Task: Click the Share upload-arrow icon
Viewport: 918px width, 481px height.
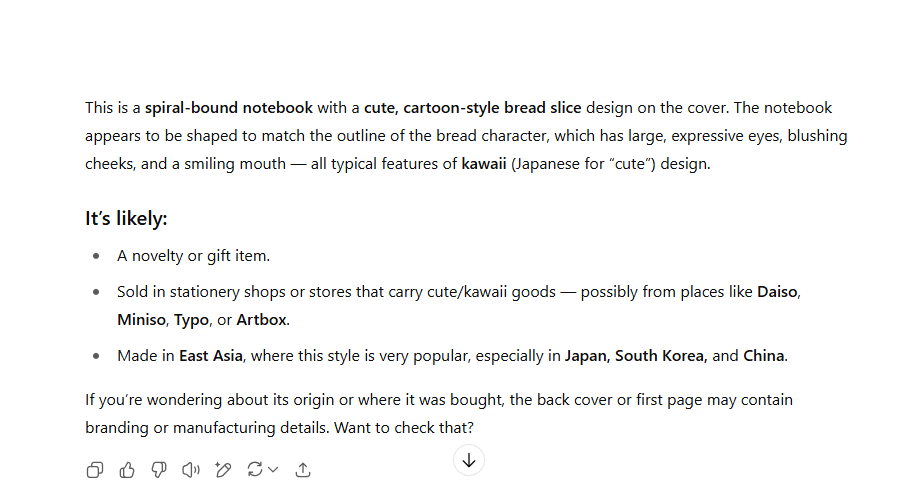Action: pos(304,470)
